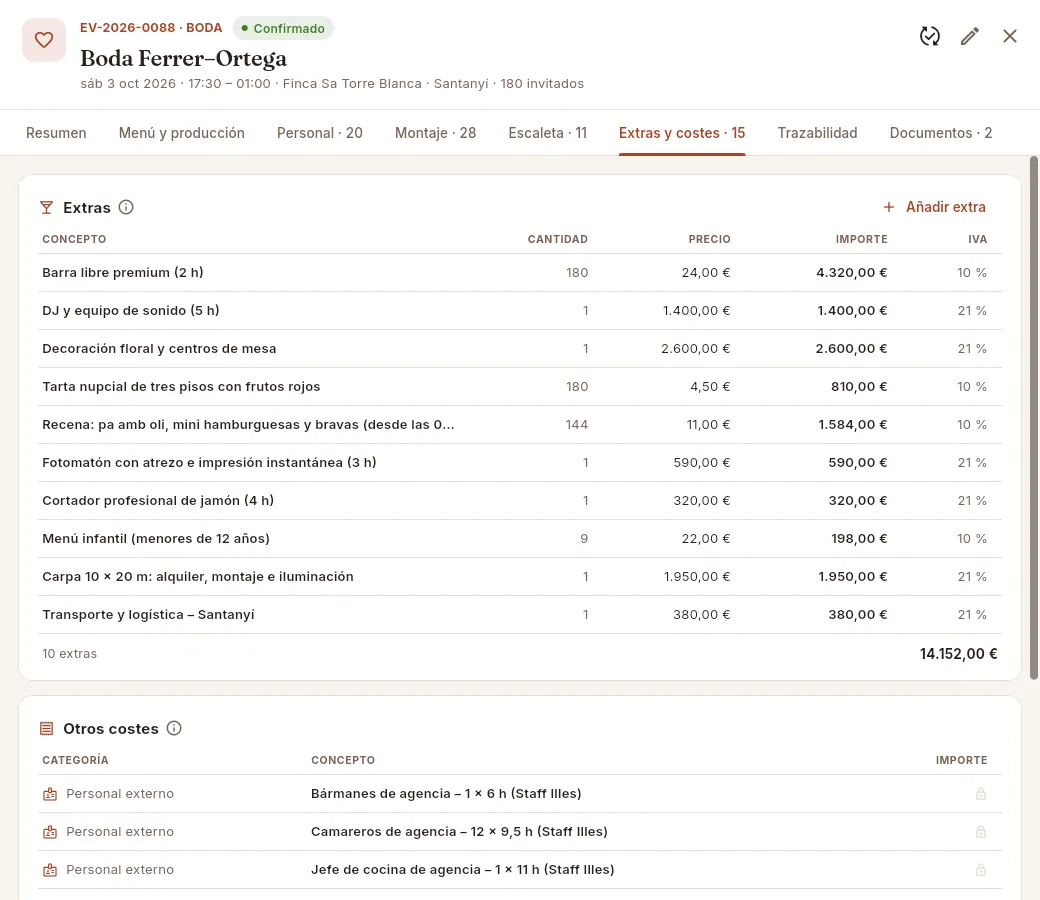Image resolution: width=1040 pixels, height=900 pixels.
Task: Click the lock icon for Camareros de agencia
Action: tap(980, 832)
